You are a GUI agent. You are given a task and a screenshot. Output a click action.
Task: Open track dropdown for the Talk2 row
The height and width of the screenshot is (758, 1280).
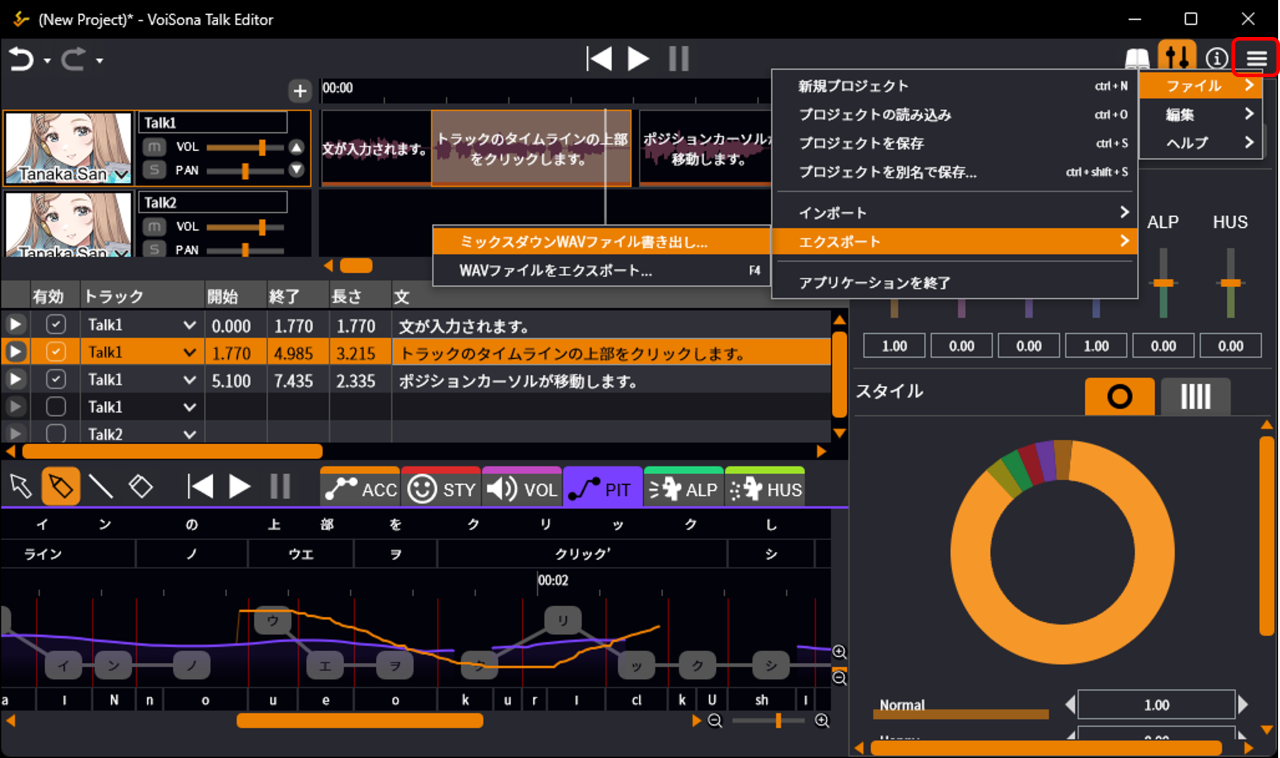tap(189, 435)
